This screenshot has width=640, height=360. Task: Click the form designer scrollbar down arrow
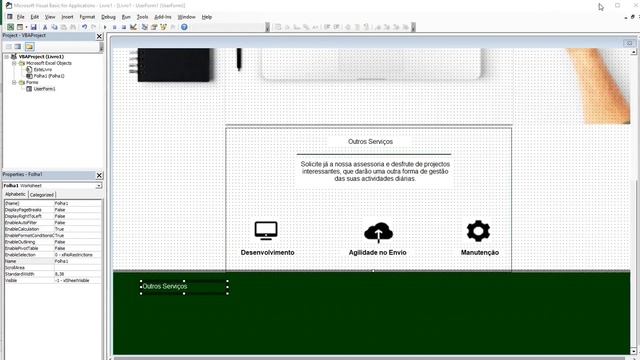(x=633, y=351)
